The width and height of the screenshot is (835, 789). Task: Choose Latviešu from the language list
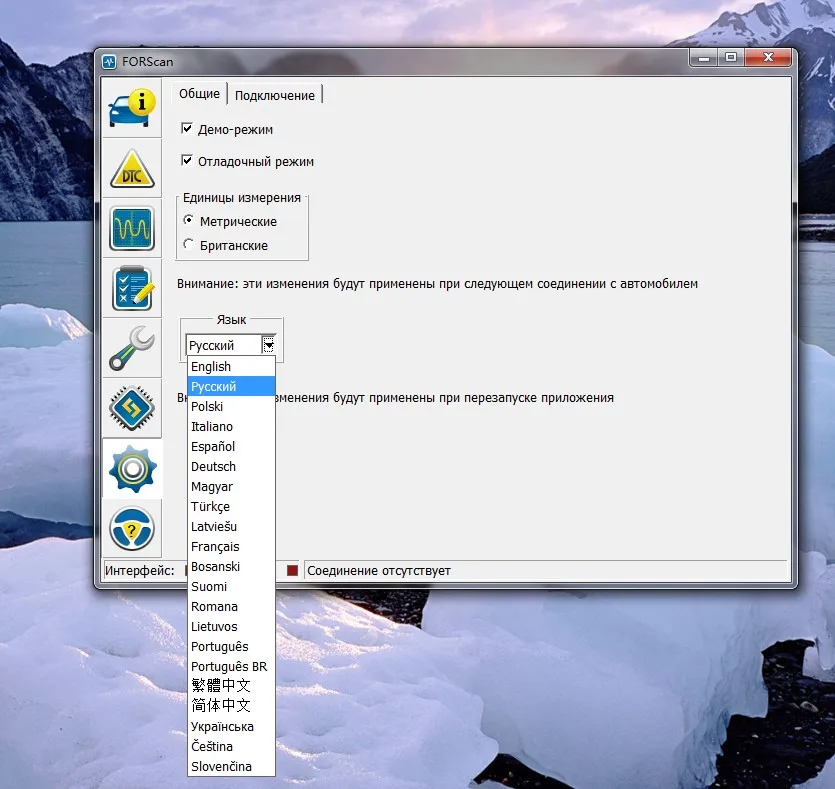point(231,527)
